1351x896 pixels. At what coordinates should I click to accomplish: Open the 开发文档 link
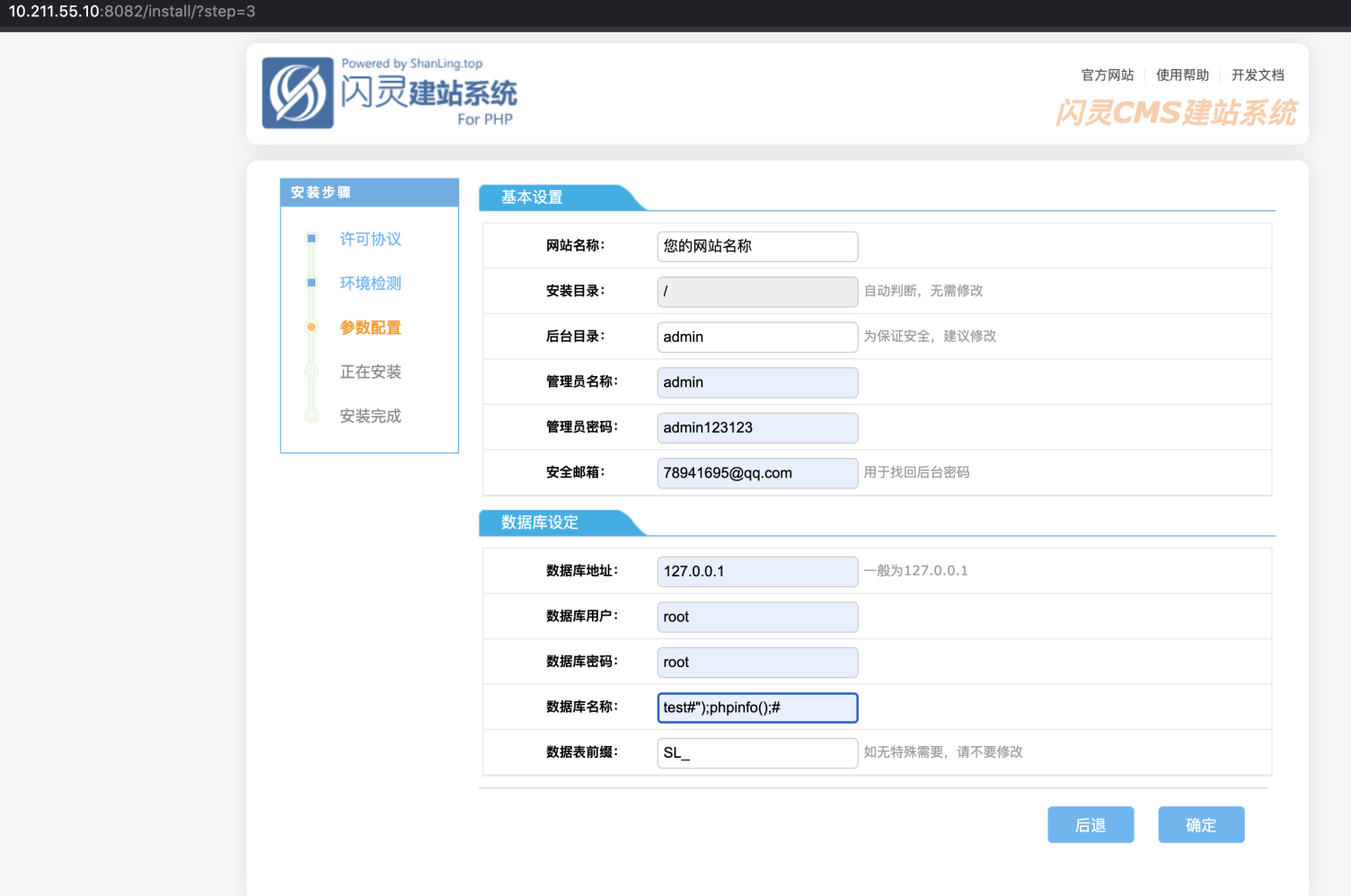(x=1258, y=75)
